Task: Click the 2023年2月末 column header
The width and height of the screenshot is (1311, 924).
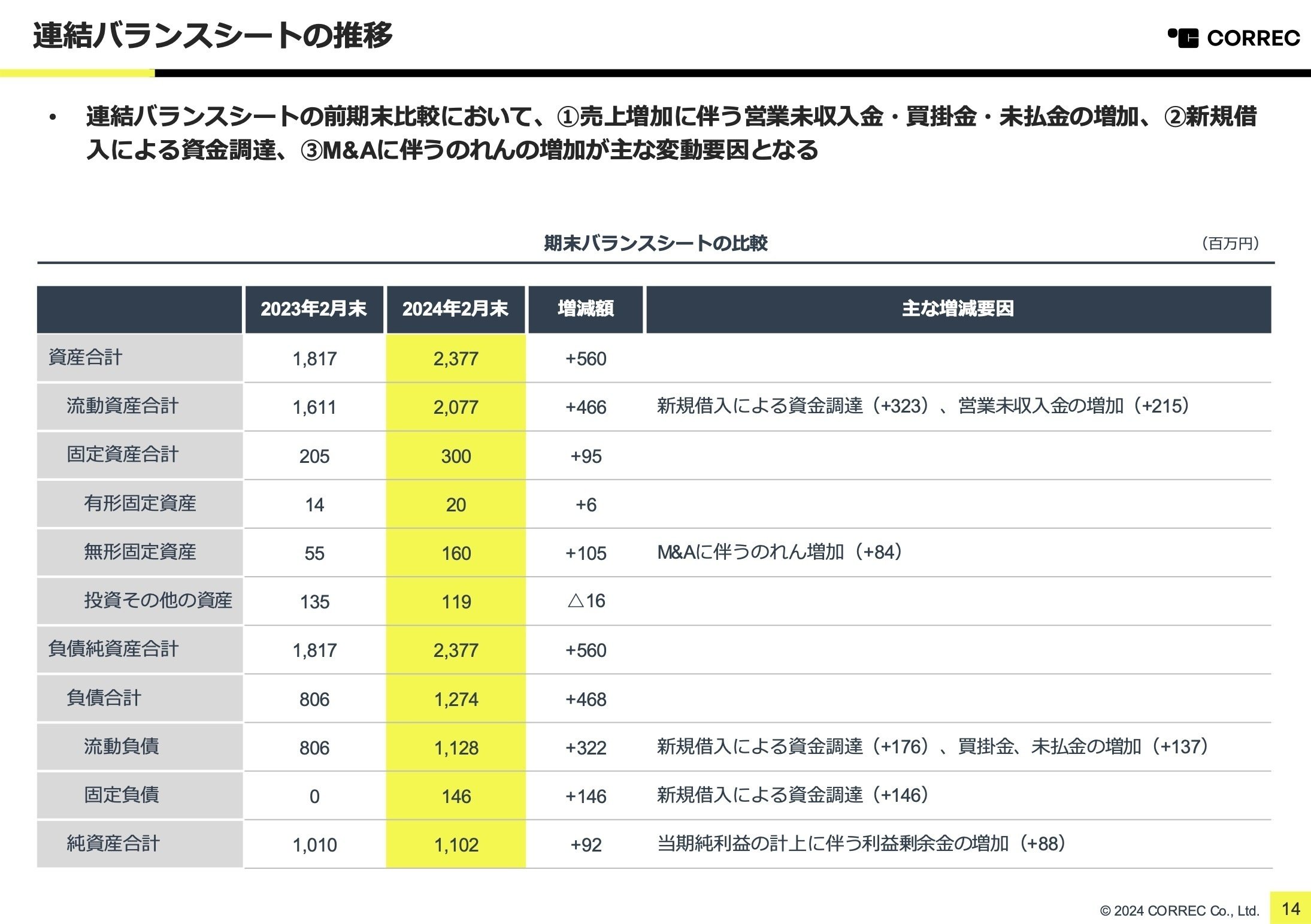Action: [x=314, y=309]
